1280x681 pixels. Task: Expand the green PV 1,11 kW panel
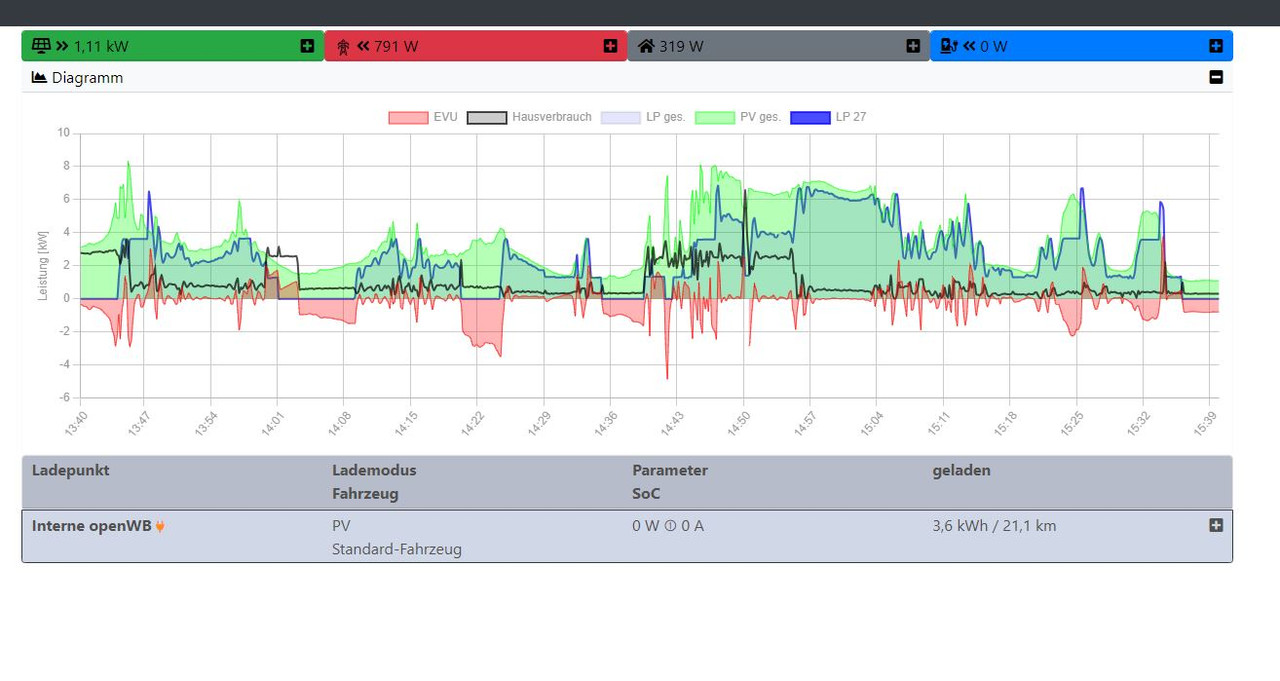pos(307,46)
